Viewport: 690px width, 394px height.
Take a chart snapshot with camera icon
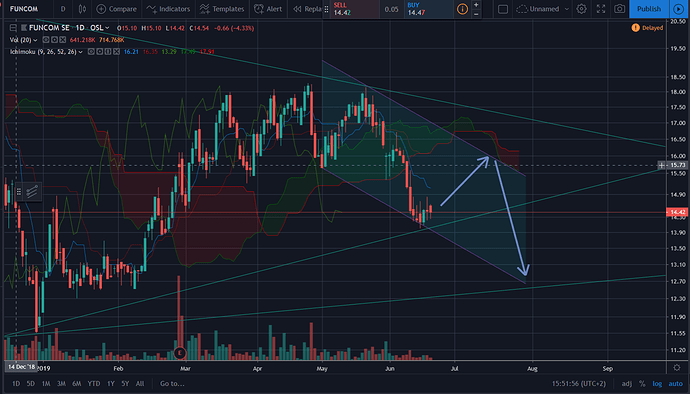620,9
